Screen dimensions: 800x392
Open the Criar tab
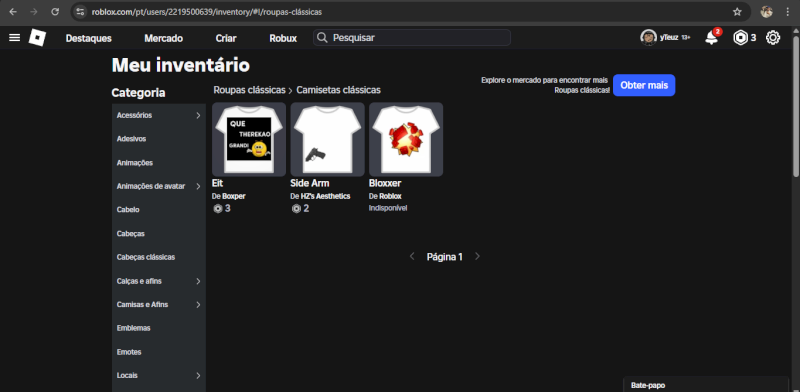[x=226, y=38]
